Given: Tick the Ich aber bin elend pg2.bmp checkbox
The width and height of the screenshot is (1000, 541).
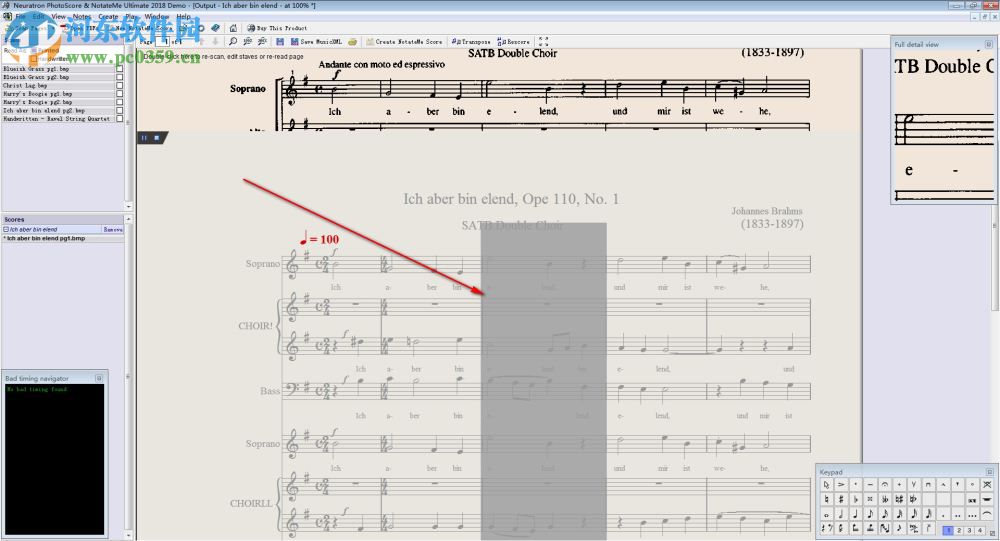Looking at the screenshot, I should coord(119,110).
